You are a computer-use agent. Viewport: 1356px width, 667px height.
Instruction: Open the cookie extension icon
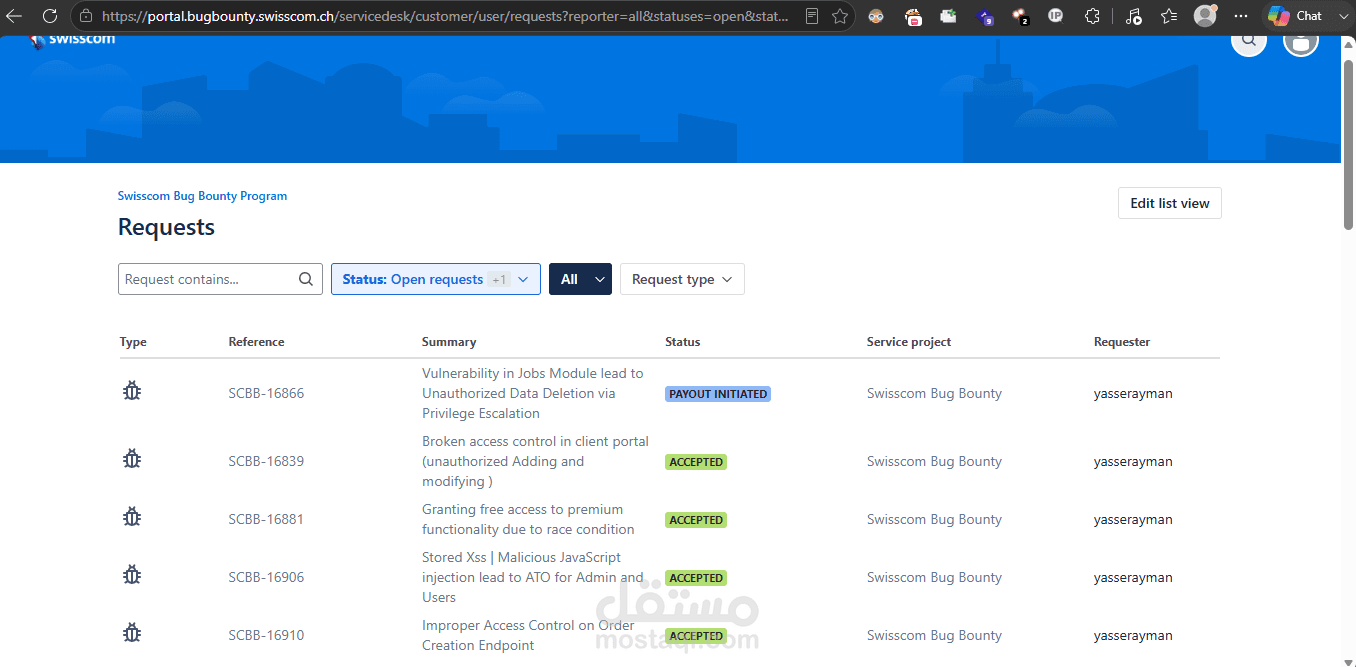[913, 16]
